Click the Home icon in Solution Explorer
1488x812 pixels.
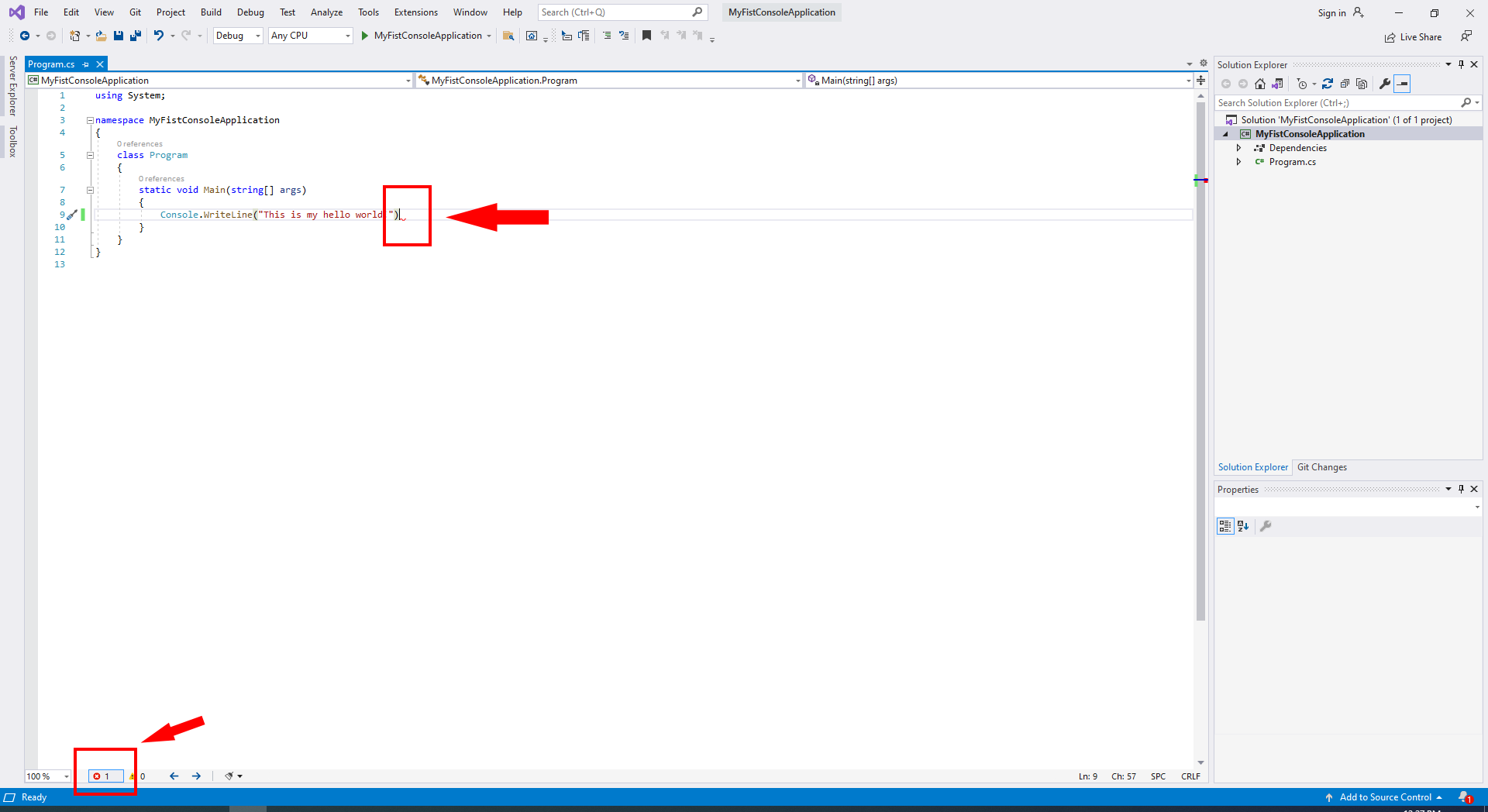tap(1260, 84)
